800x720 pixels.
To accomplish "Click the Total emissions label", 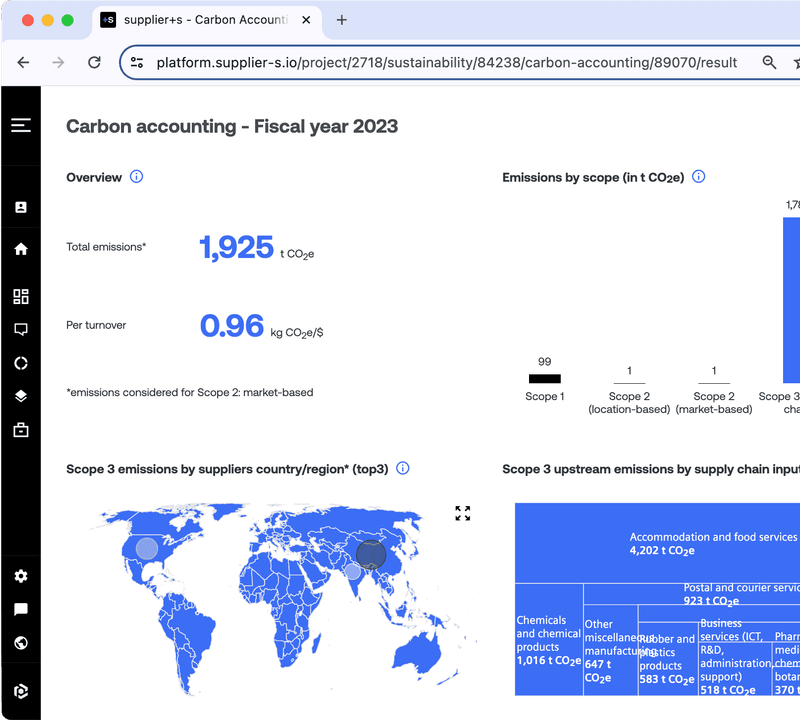I will tap(106, 247).
